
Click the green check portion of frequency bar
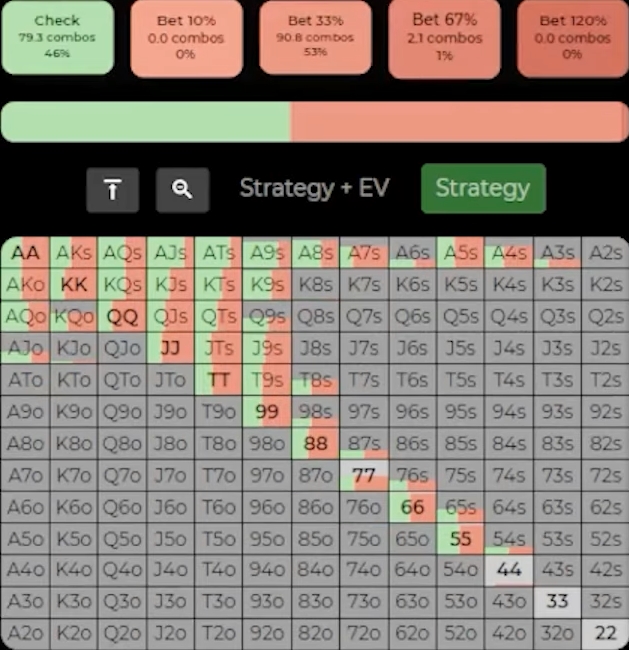coord(146,121)
